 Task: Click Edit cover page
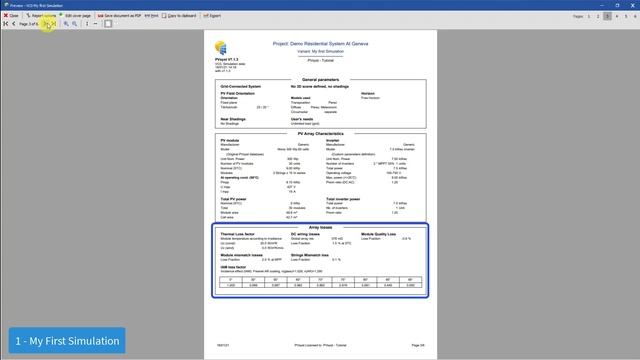76,16
